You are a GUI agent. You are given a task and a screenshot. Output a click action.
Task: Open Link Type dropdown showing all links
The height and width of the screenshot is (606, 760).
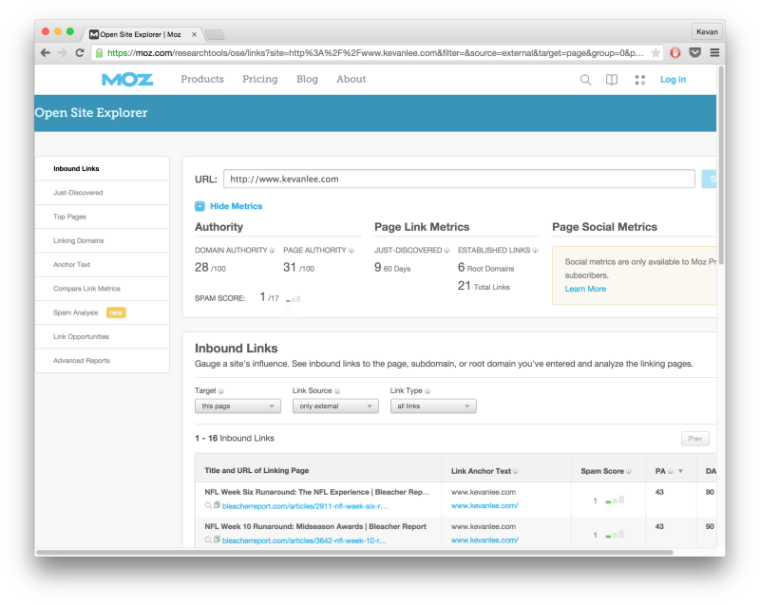(433, 406)
